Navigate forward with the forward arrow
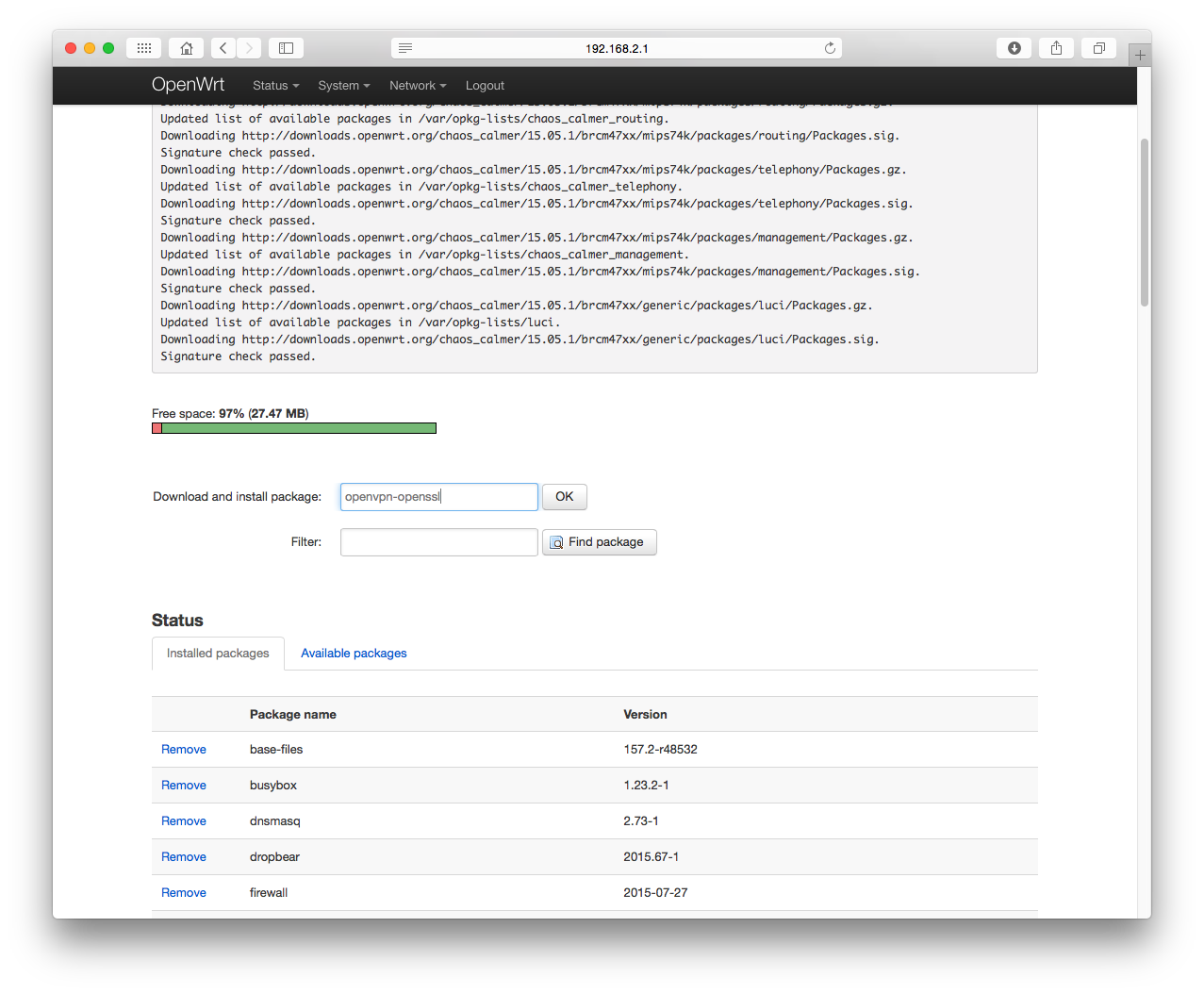Screen dimensions: 1204x994 tap(249, 48)
